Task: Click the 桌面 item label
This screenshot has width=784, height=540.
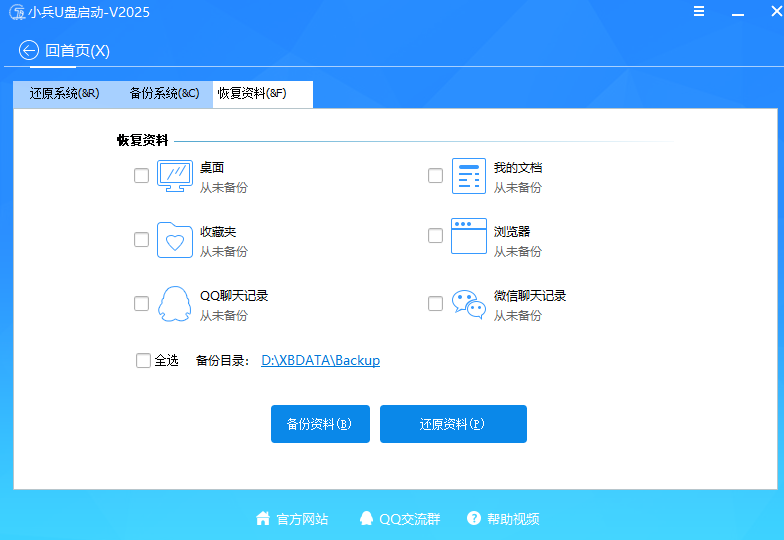Action: pos(212,168)
